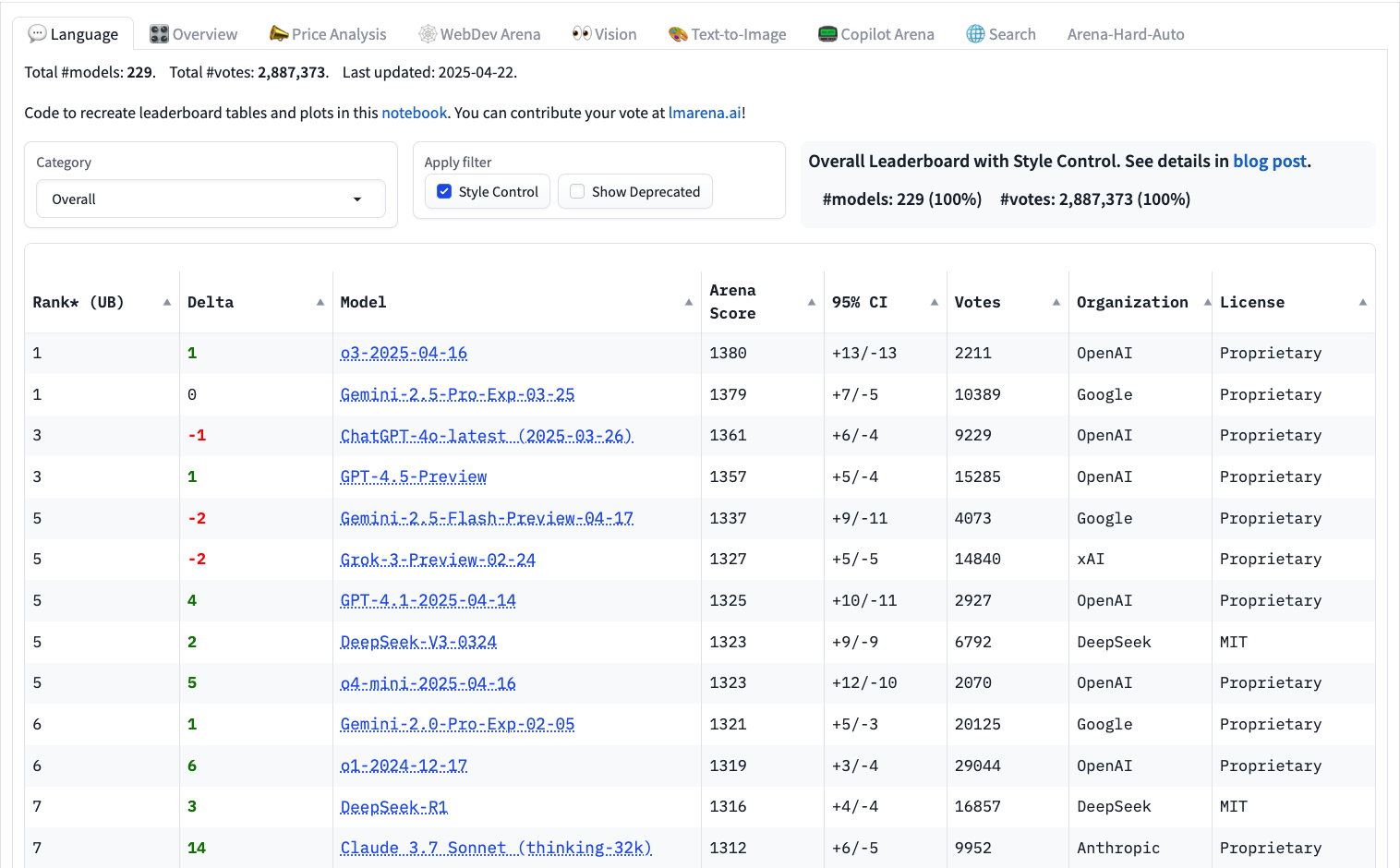Click MIT license in the DeepSeek-V3-0324 row
The image size is (1400, 868).
pos(1234,642)
